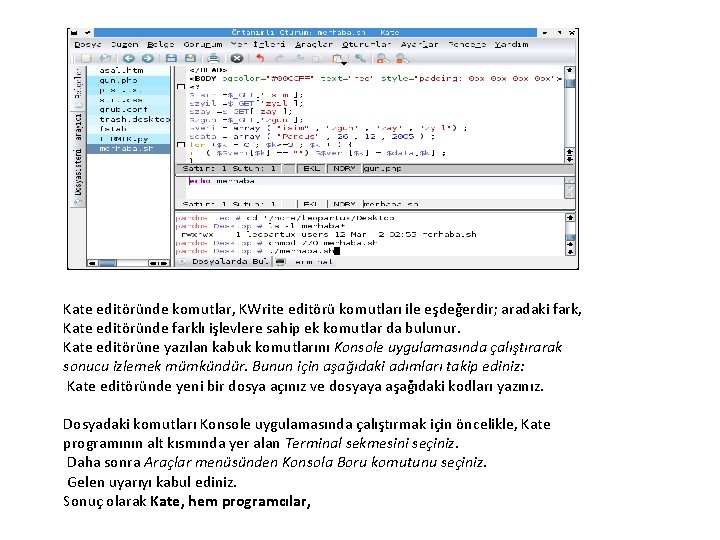The image size is (720, 540).
Task: Click the 'echo merhaba' line in editor
Action: pyautogui.click(x=222, y=181)
